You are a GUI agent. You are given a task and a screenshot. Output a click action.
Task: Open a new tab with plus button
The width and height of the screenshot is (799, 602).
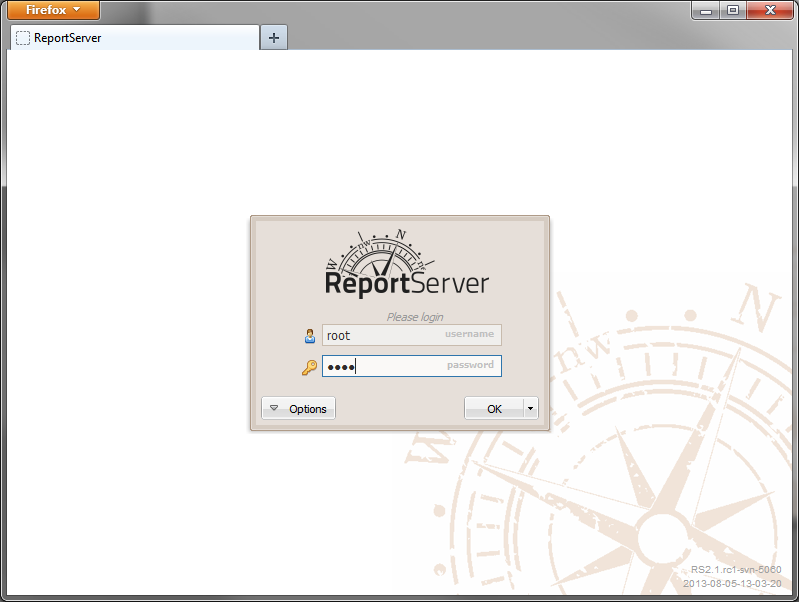[274, 38]
